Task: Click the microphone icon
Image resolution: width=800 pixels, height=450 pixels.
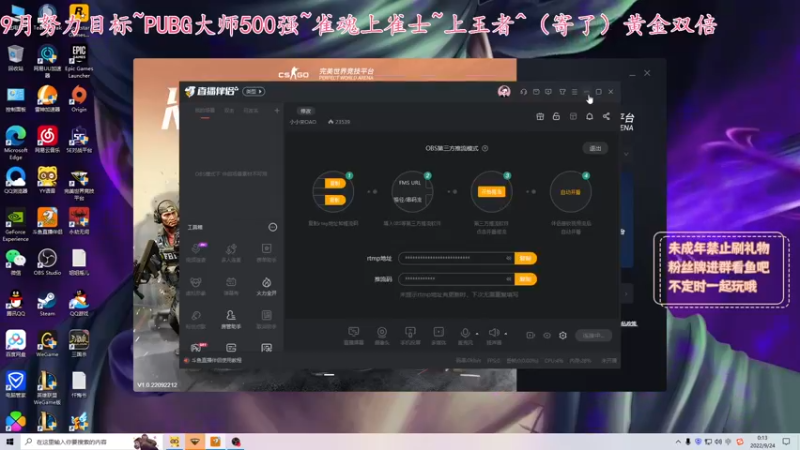Action: [x=465, y=335]
